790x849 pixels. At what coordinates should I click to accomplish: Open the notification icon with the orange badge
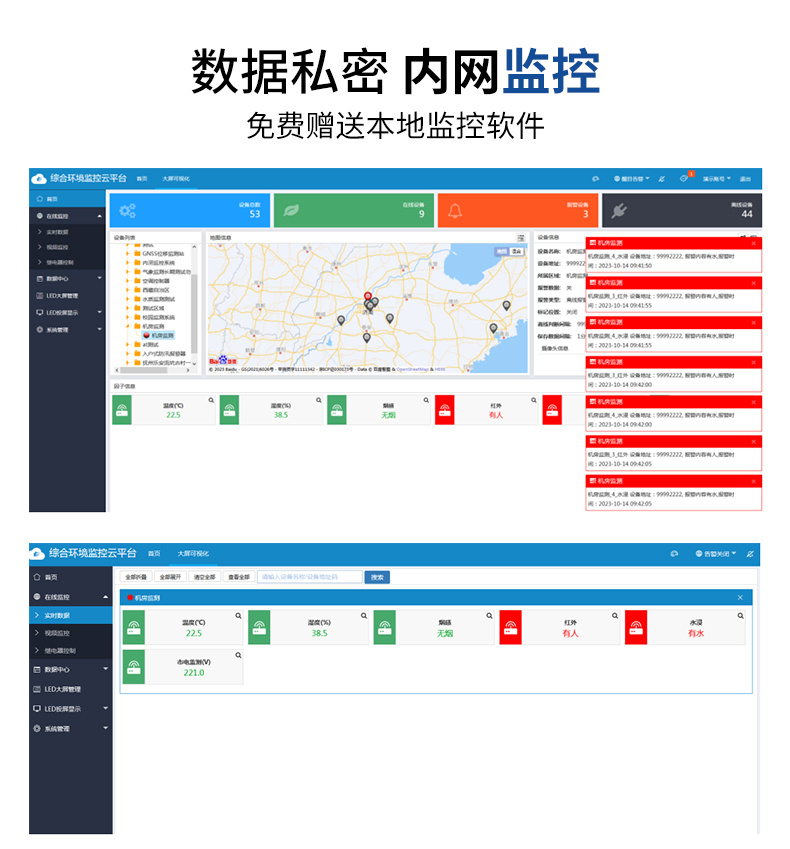click(684, 178)
